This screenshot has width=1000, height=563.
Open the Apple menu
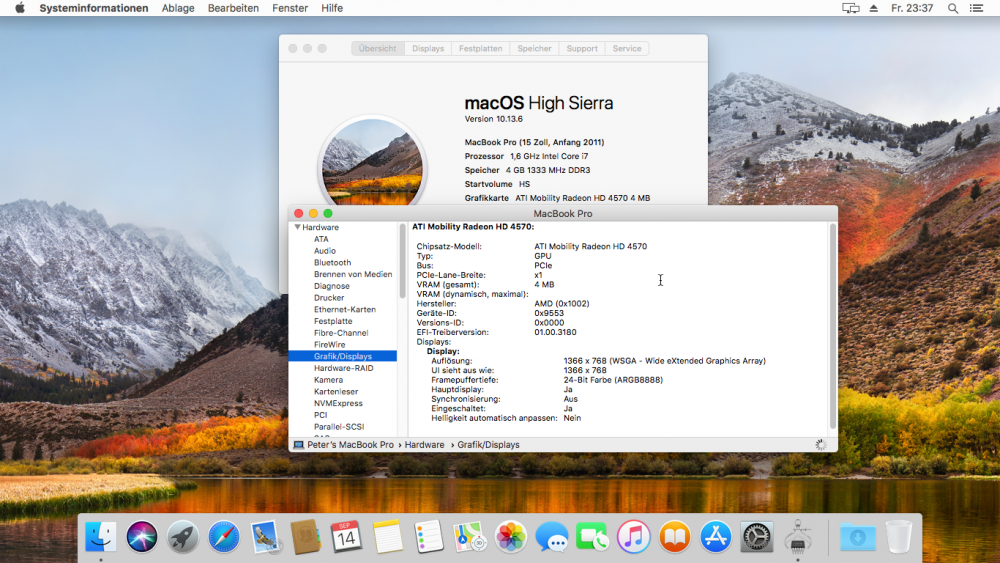click(20, 8)
